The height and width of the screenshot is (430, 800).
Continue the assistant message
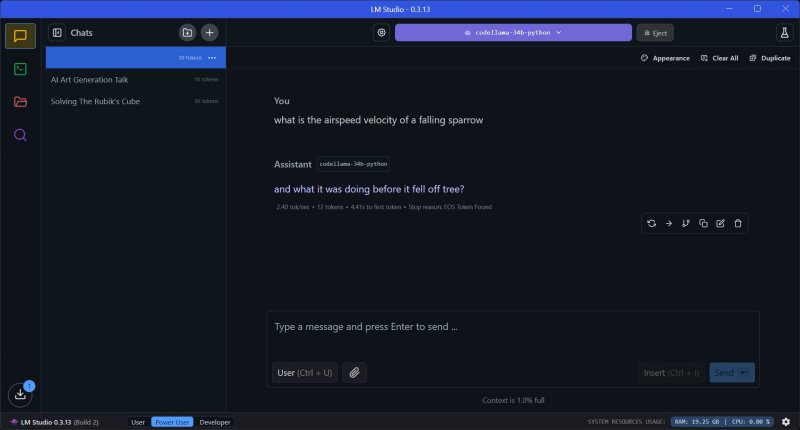pyautogui.click(x=669, y=223)
